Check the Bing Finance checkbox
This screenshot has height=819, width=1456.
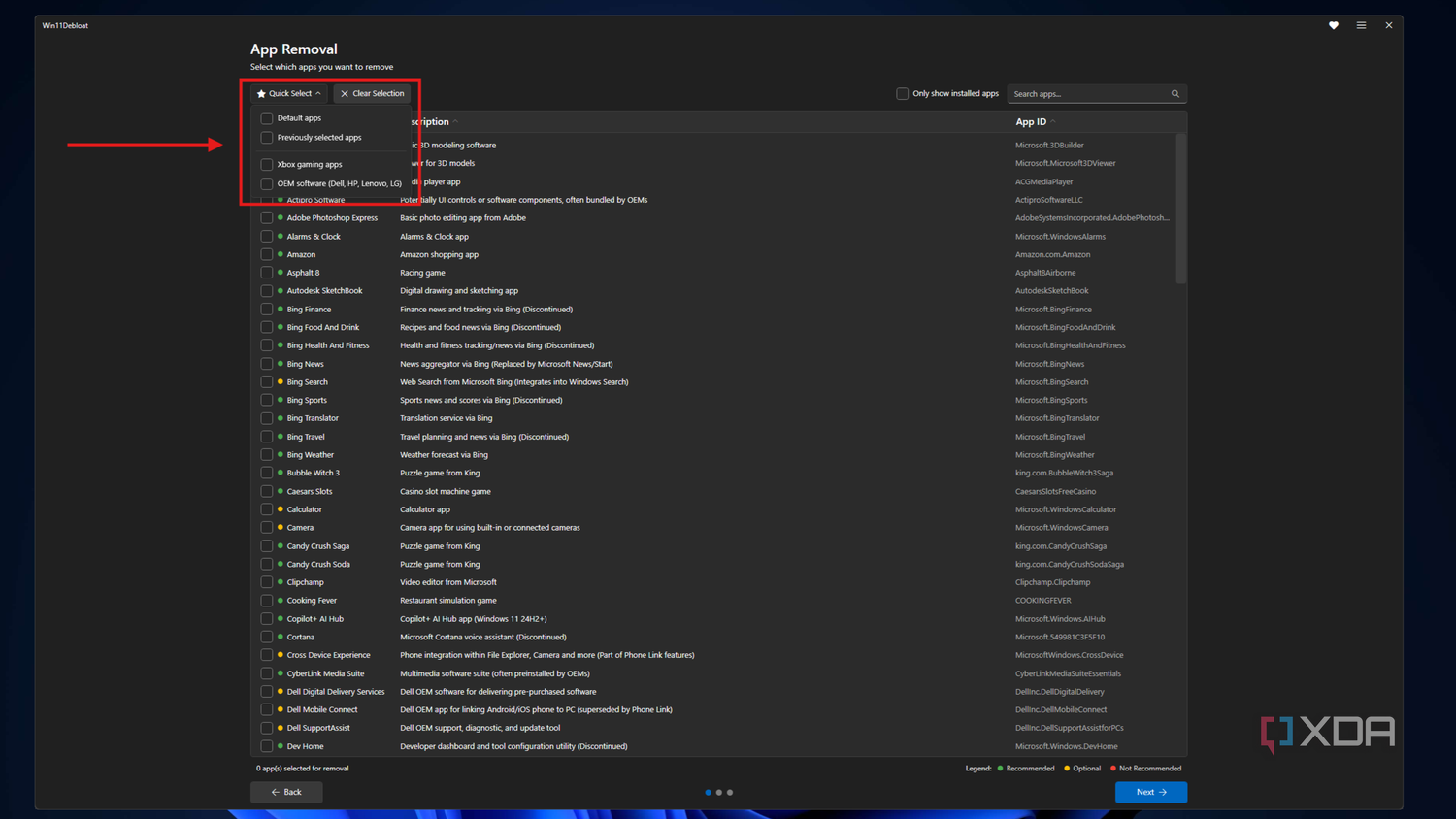(267, 310)
